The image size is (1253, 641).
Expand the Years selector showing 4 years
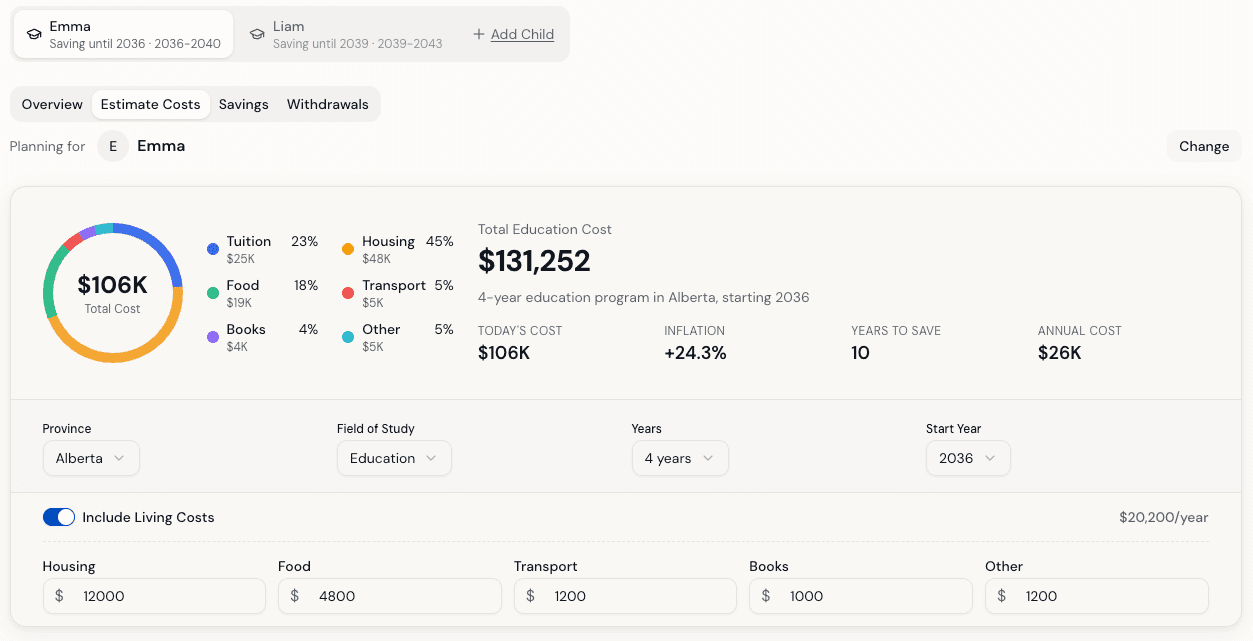[680, 458]
